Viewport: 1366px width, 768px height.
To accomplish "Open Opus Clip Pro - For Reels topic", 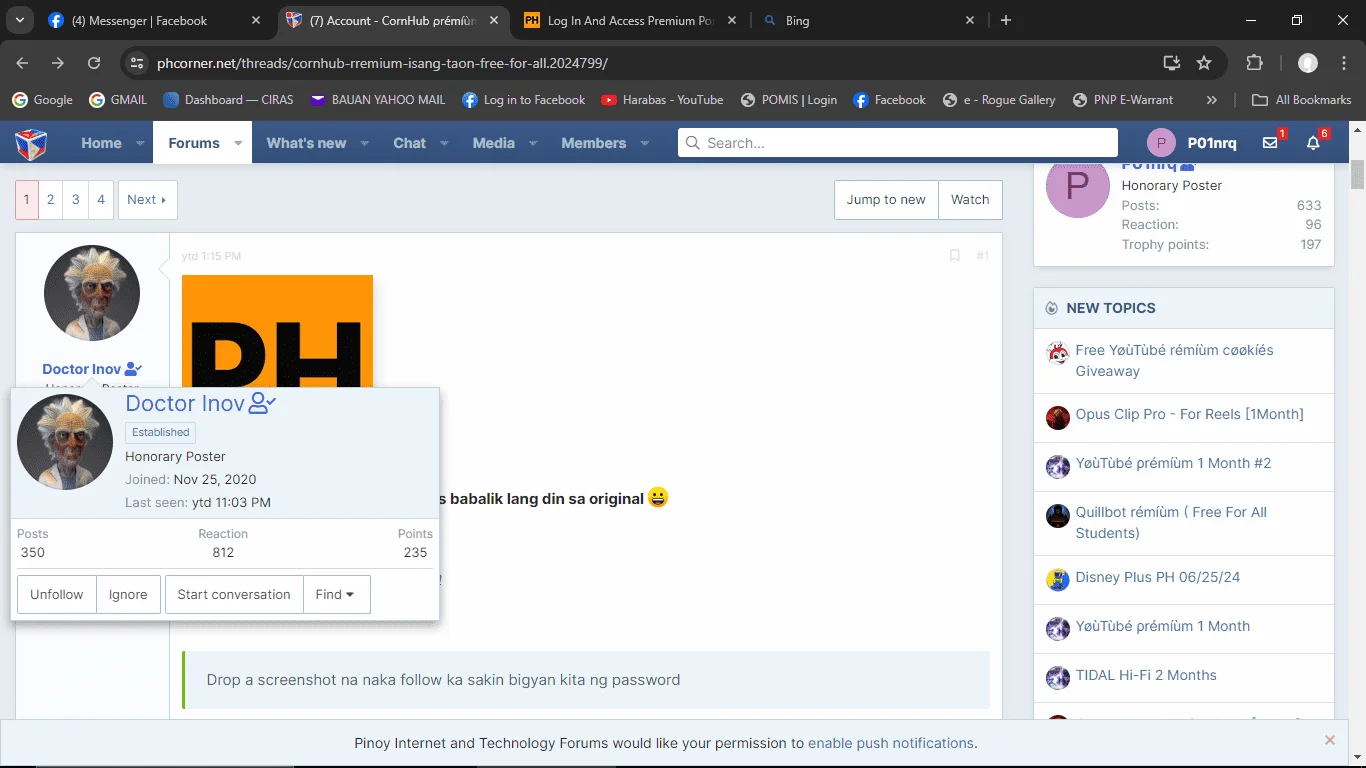I will point(1189,414).
